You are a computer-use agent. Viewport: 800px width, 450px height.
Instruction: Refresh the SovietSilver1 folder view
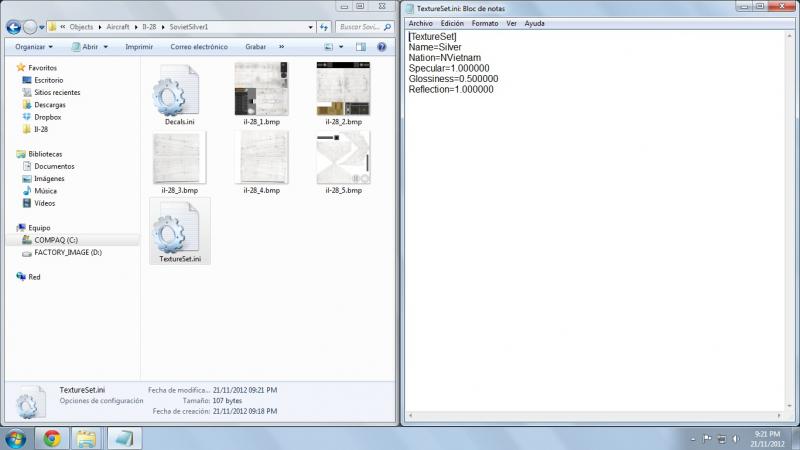(x=324, y=27)
